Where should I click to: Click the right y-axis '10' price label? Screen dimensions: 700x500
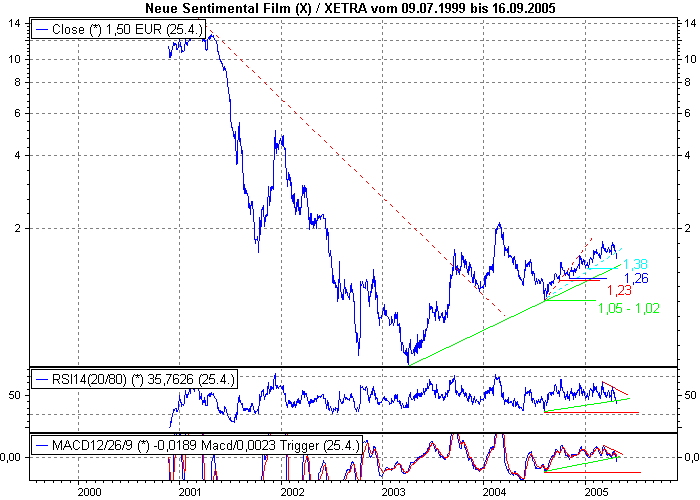coord(690,59)
